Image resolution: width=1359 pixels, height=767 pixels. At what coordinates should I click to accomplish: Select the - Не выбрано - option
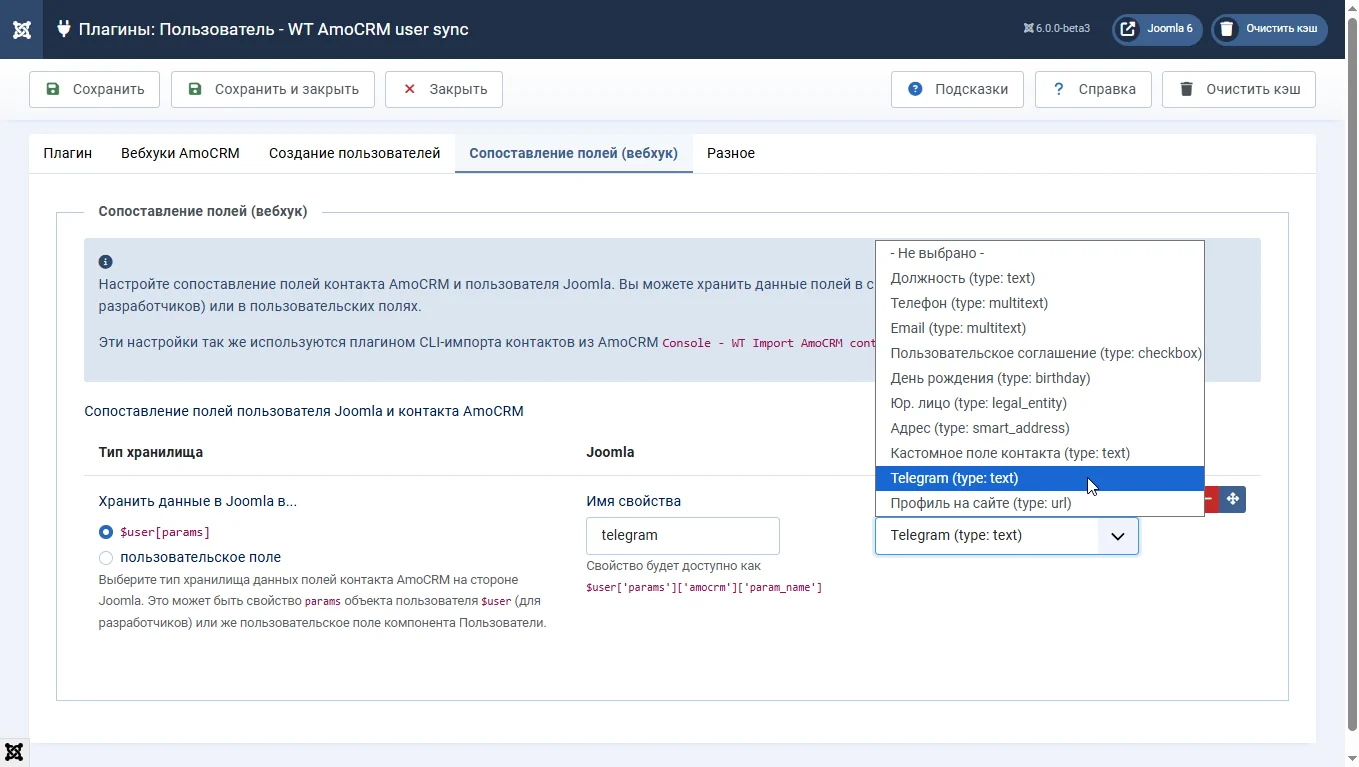(937, 253)
